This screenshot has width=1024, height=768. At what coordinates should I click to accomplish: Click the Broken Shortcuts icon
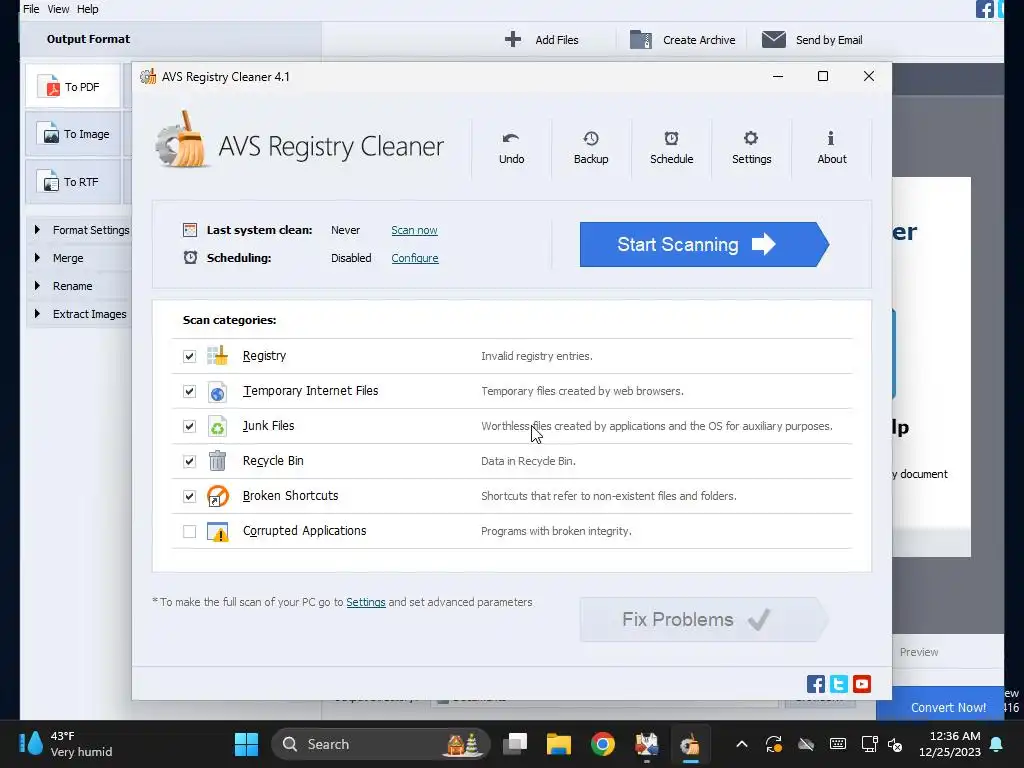click(217, 496)
